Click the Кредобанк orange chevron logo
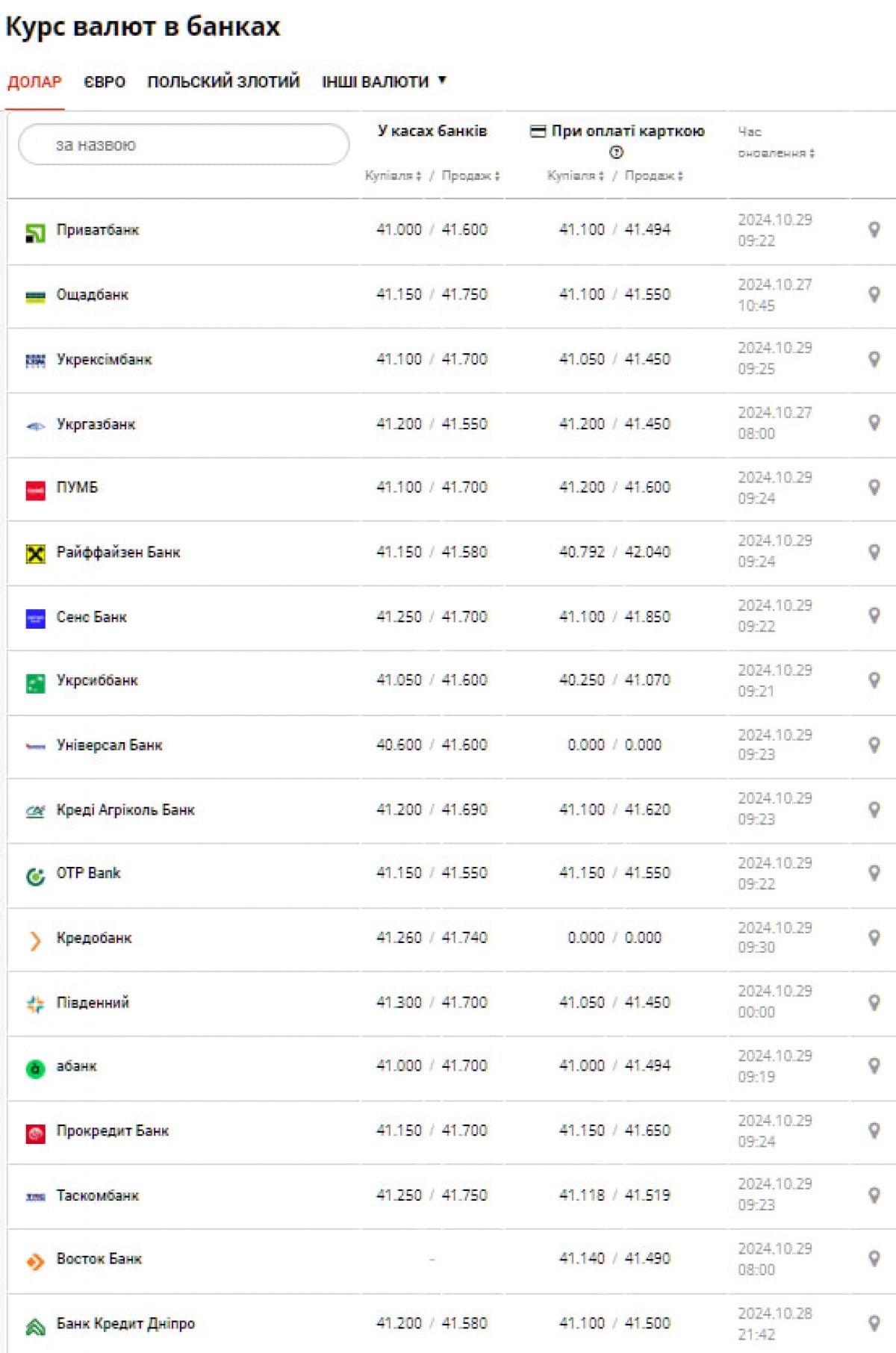 35,941
